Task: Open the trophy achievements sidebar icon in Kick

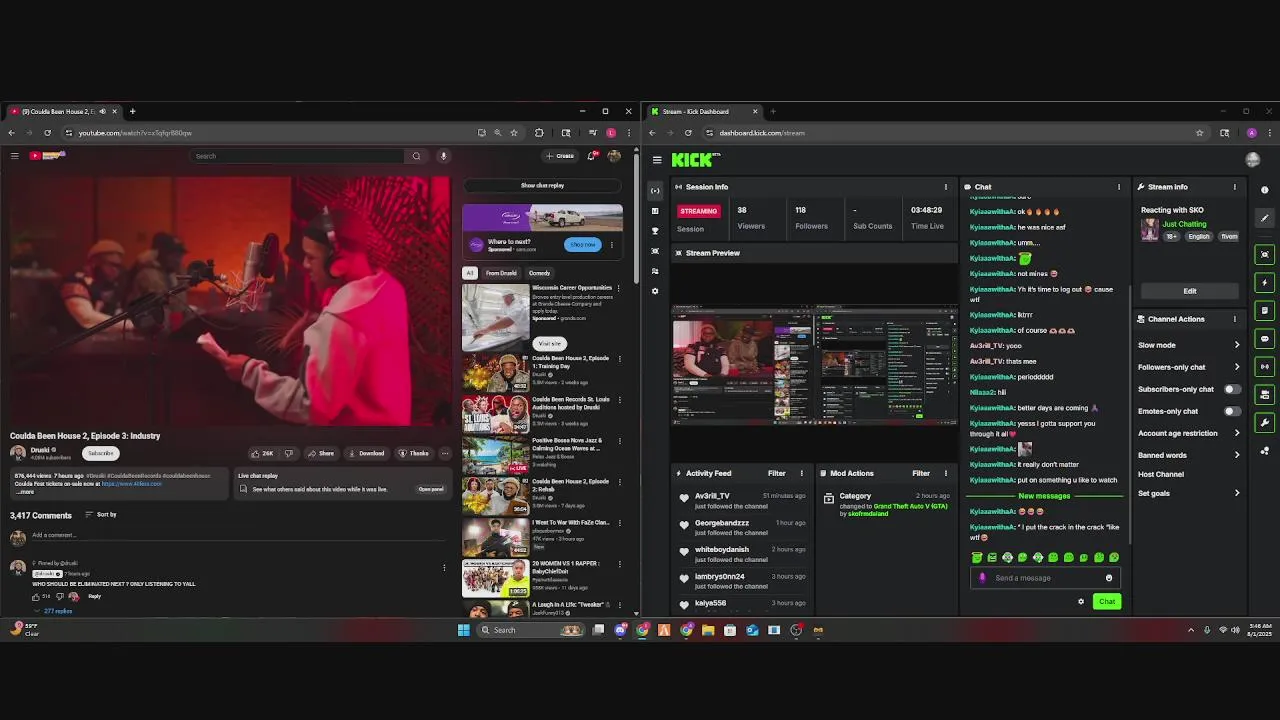Action: 655,231
